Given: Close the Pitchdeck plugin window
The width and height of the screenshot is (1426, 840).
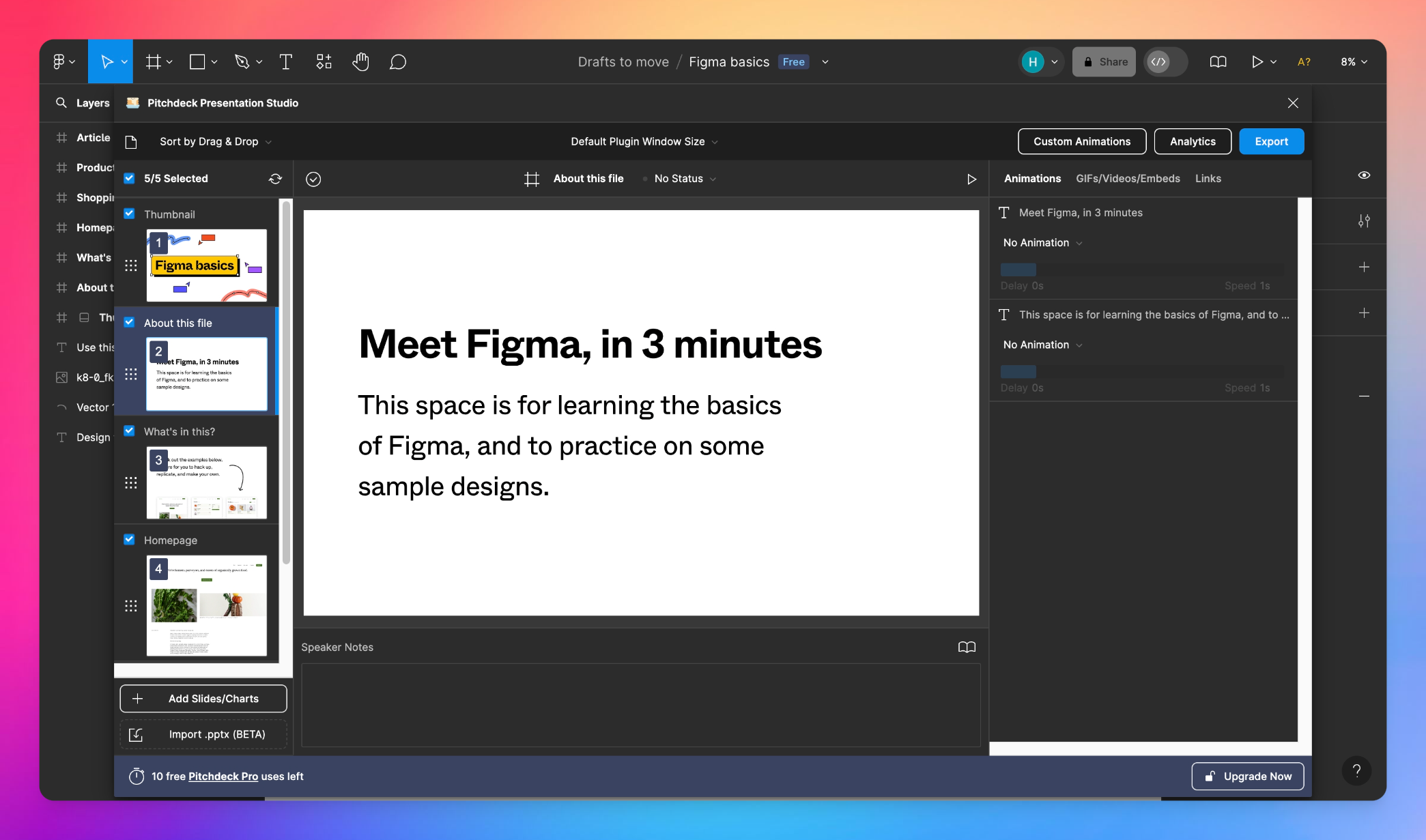Looking at the screenshot, I should pyautogui.click(x=1293, y=103).
